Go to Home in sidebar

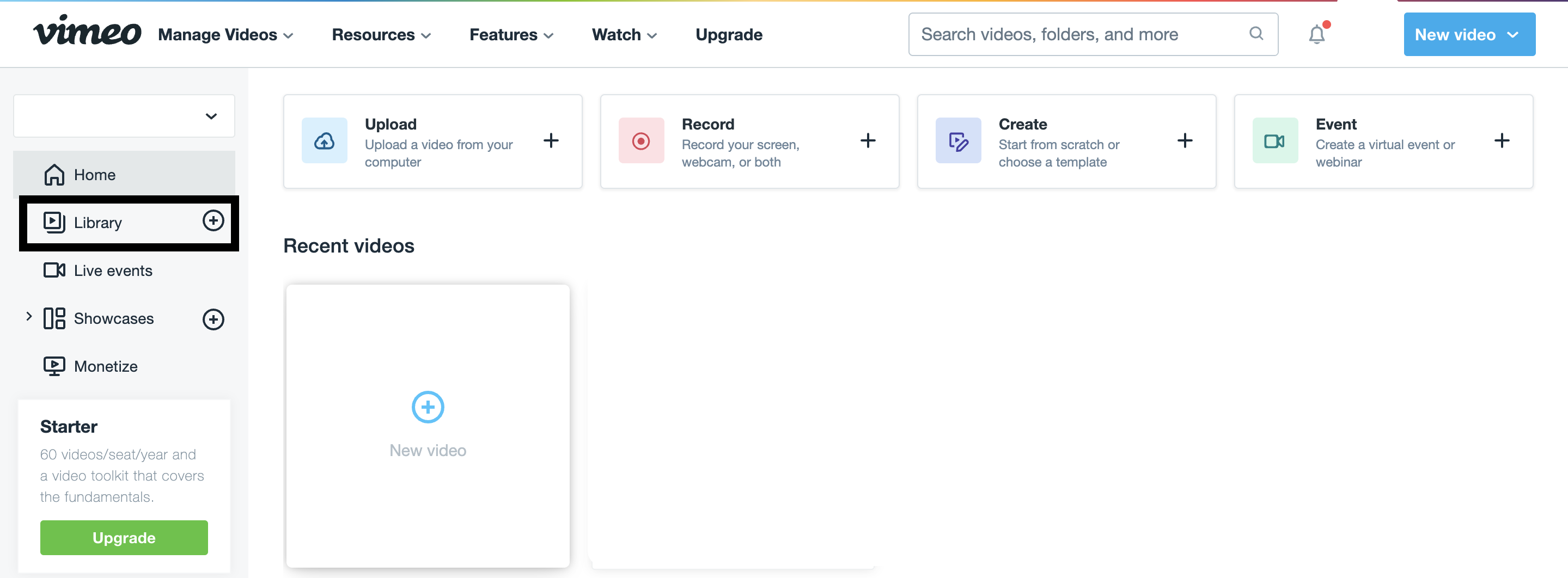tap(124, 175)
